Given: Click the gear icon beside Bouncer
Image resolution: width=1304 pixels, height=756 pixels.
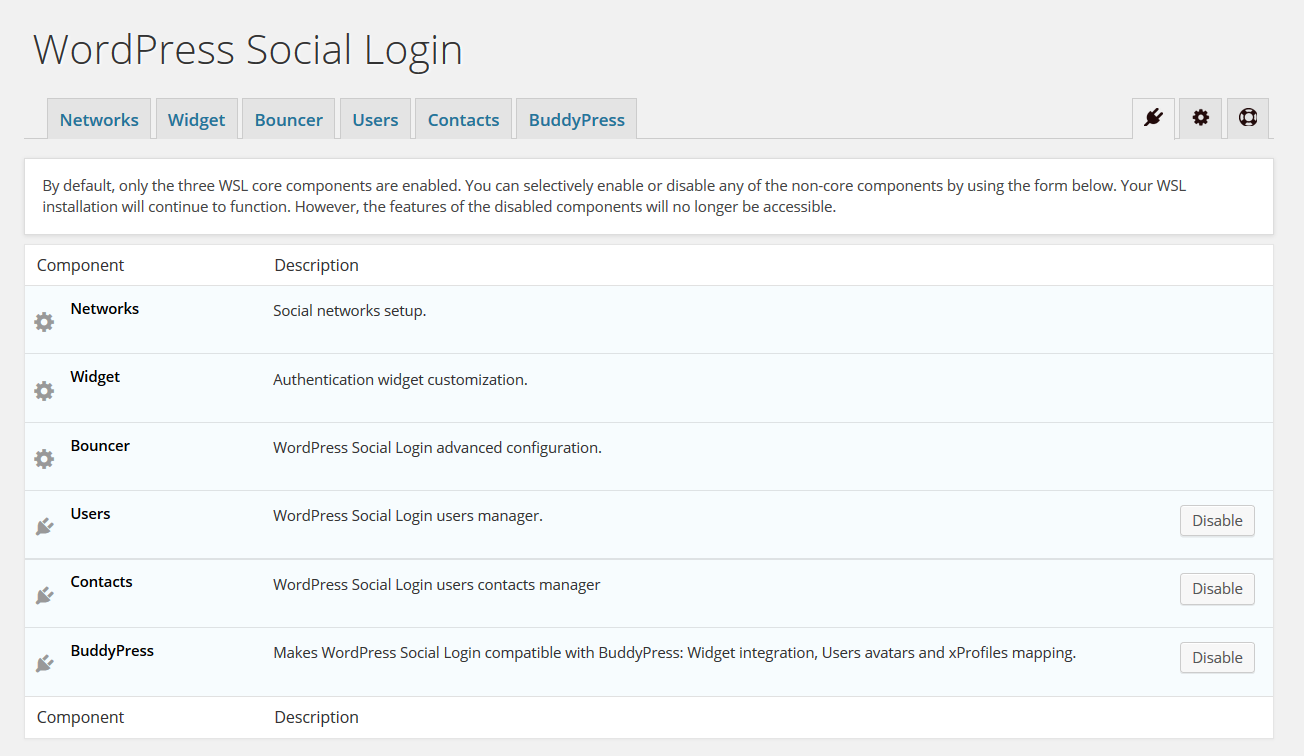Looking at the screenshot, I should click(44, 459).
